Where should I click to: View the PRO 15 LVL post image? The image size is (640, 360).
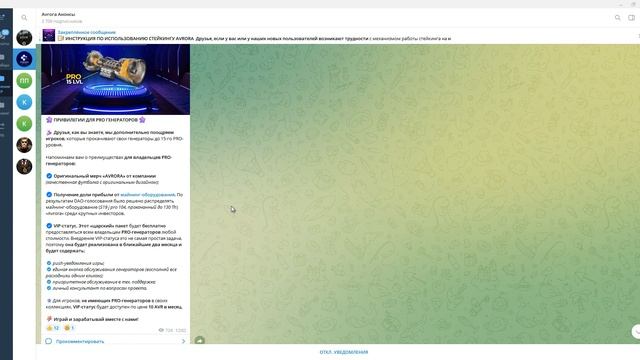click(x=116, y=79)
